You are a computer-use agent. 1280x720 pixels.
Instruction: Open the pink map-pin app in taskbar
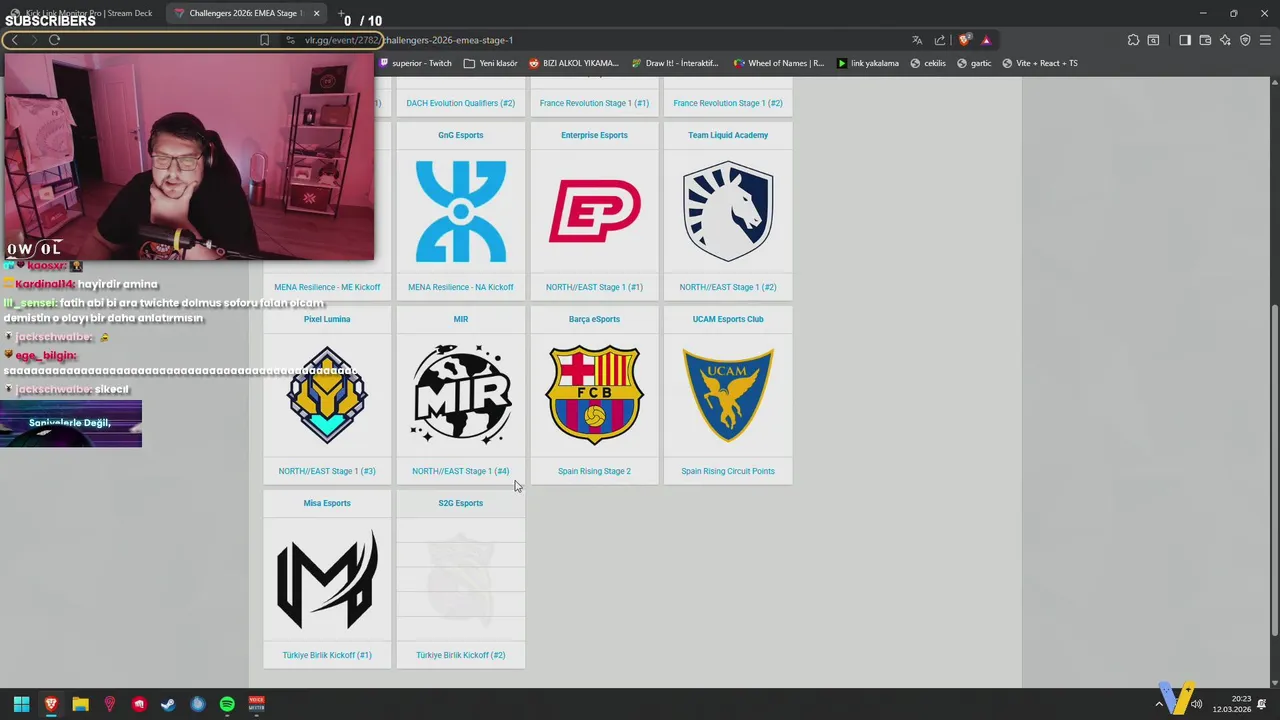coord(110,704)
